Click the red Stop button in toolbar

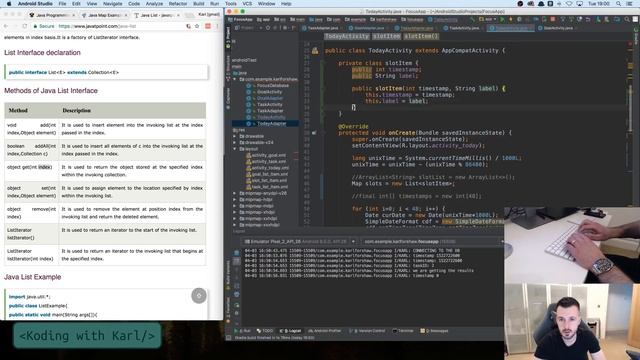click(553, 19)
